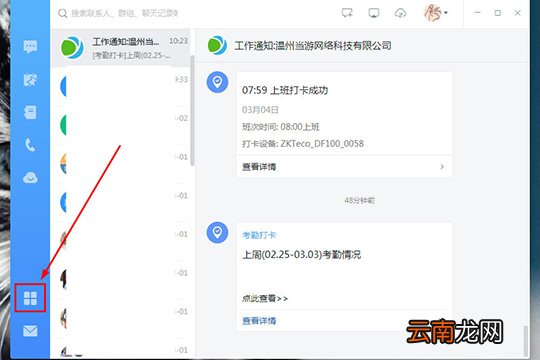
Task: Select the 工作通知:温州当... conversation
Action: [x=121, y=48]
